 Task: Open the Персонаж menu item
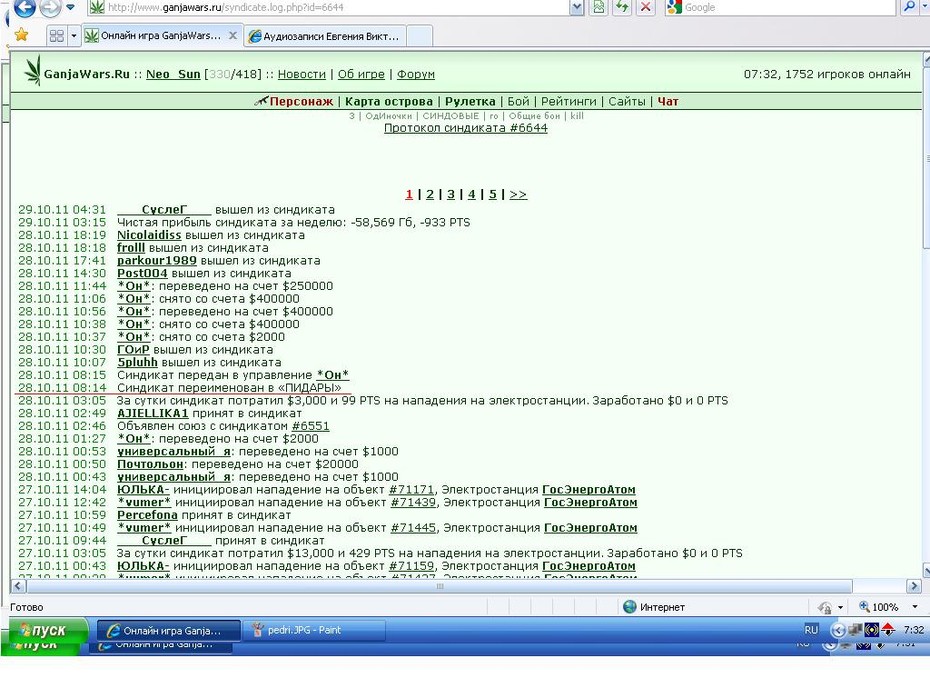point(301,101)
